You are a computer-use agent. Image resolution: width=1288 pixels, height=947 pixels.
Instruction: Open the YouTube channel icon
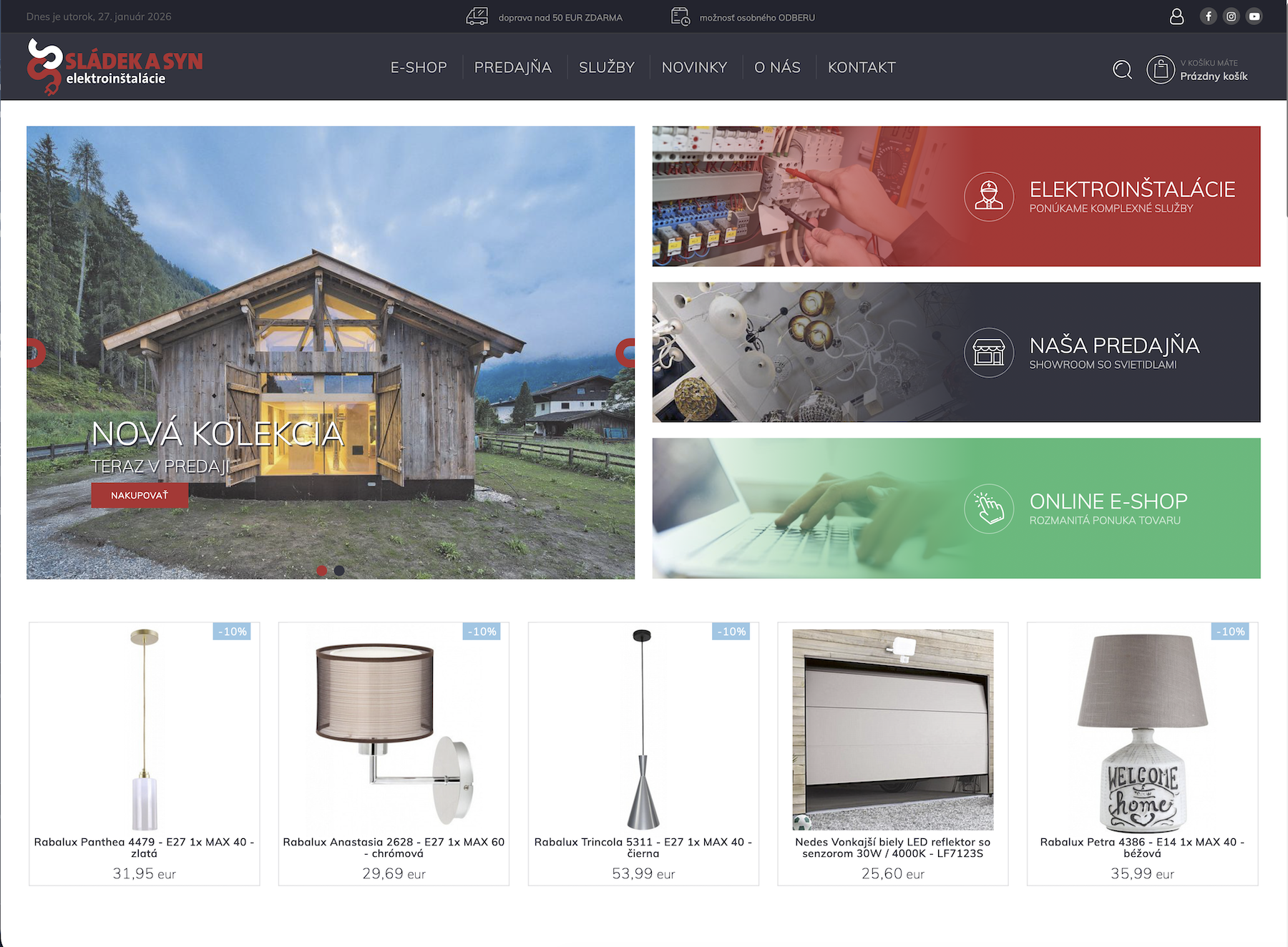1254,16
